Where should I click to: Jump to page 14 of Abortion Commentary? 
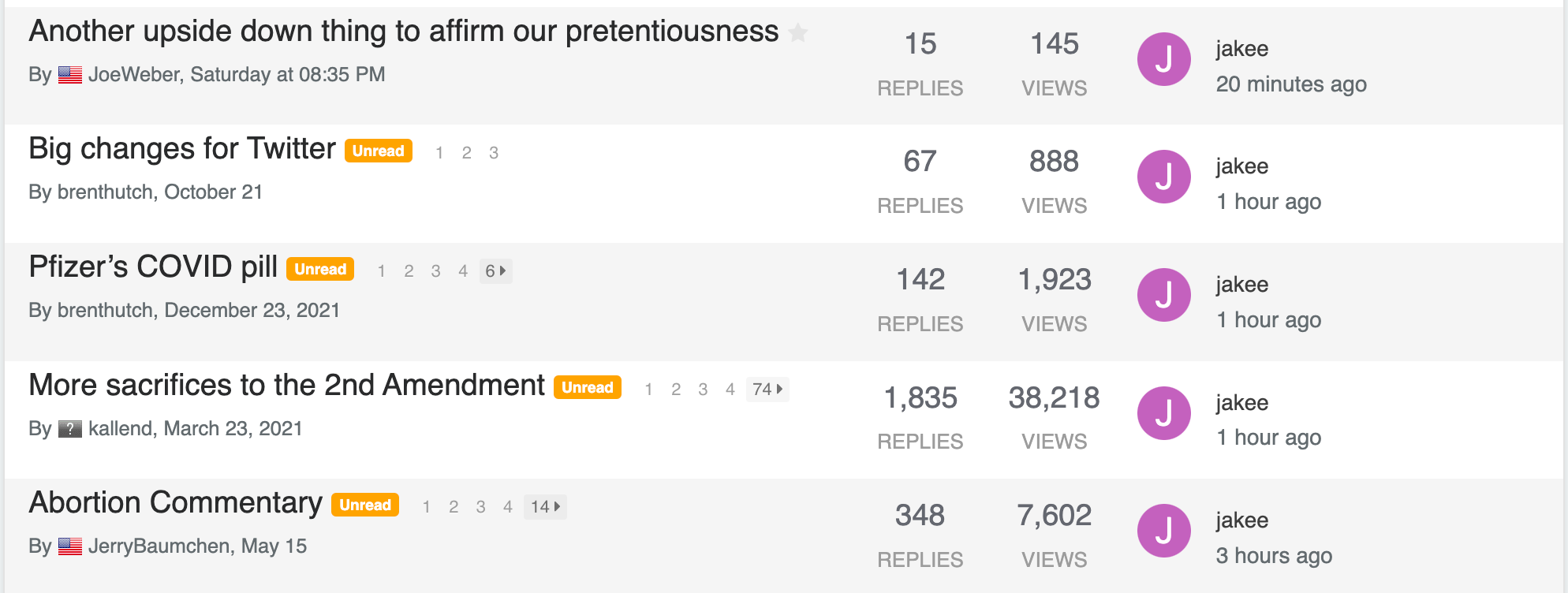click(x=545, y=507)
